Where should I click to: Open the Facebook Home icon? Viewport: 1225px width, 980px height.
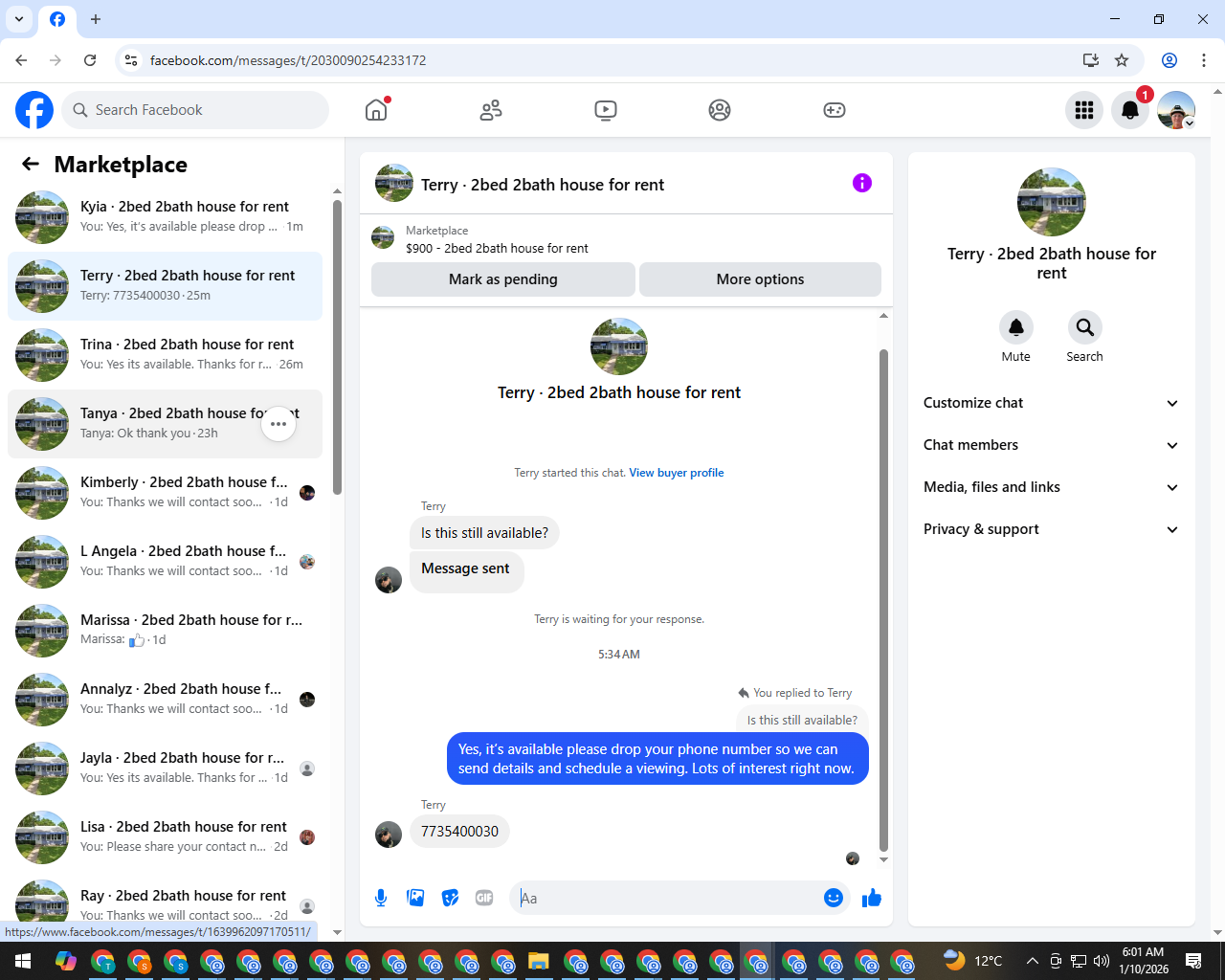pyautogui.click(x=376, y=110)
